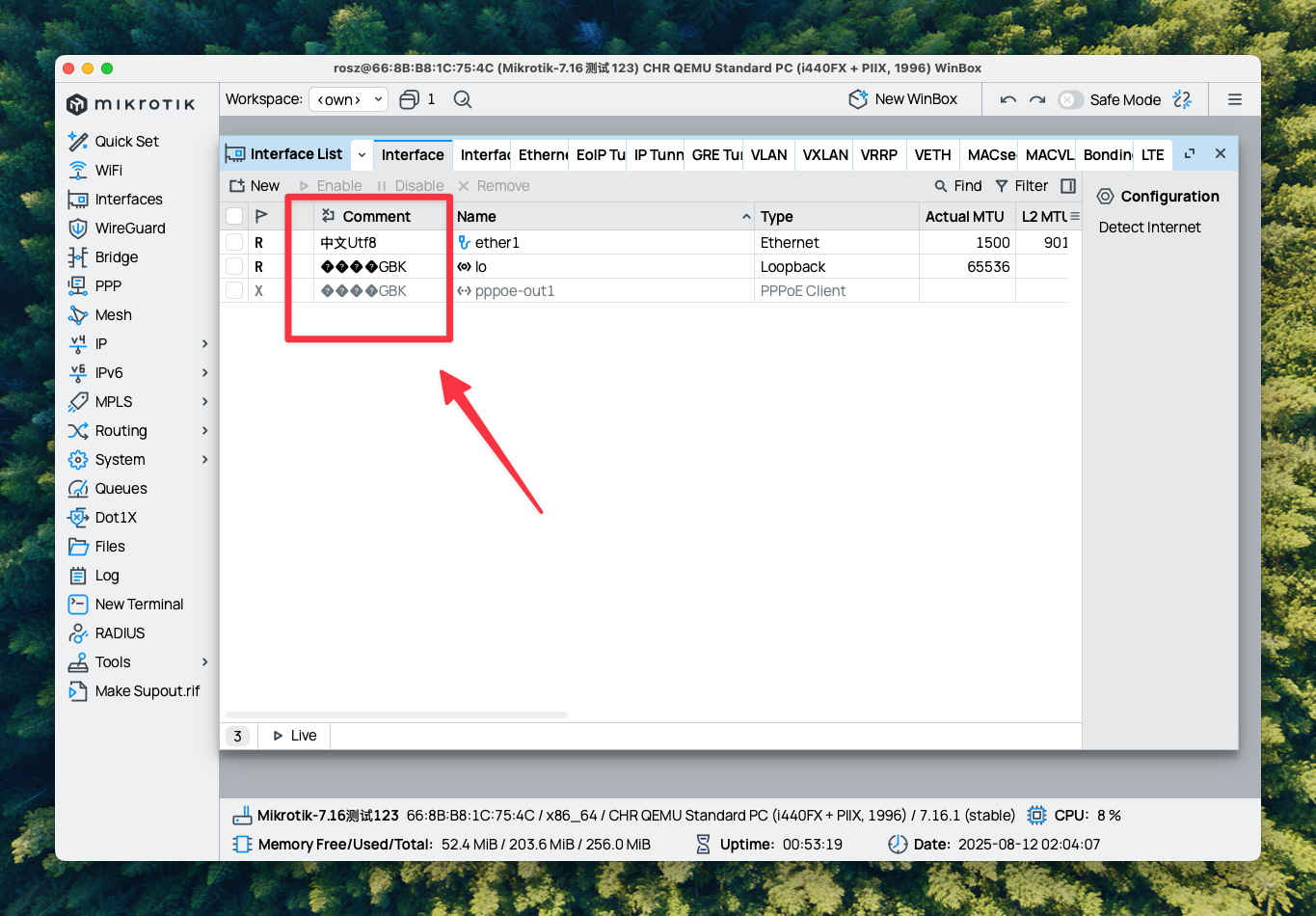Click the Loopback type cell
Screen dimensions: 1316x916
(837, 266)
